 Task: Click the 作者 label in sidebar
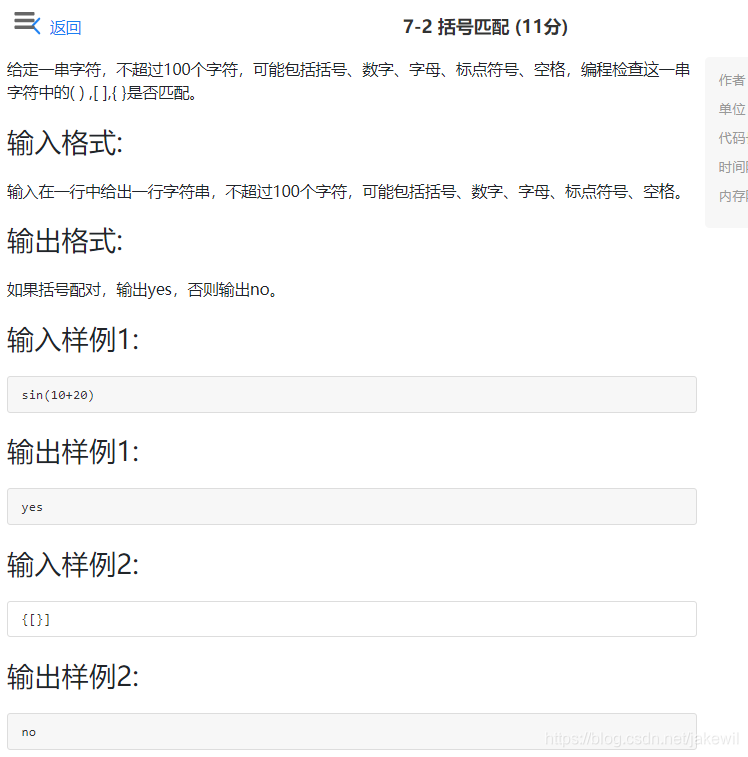732,80
